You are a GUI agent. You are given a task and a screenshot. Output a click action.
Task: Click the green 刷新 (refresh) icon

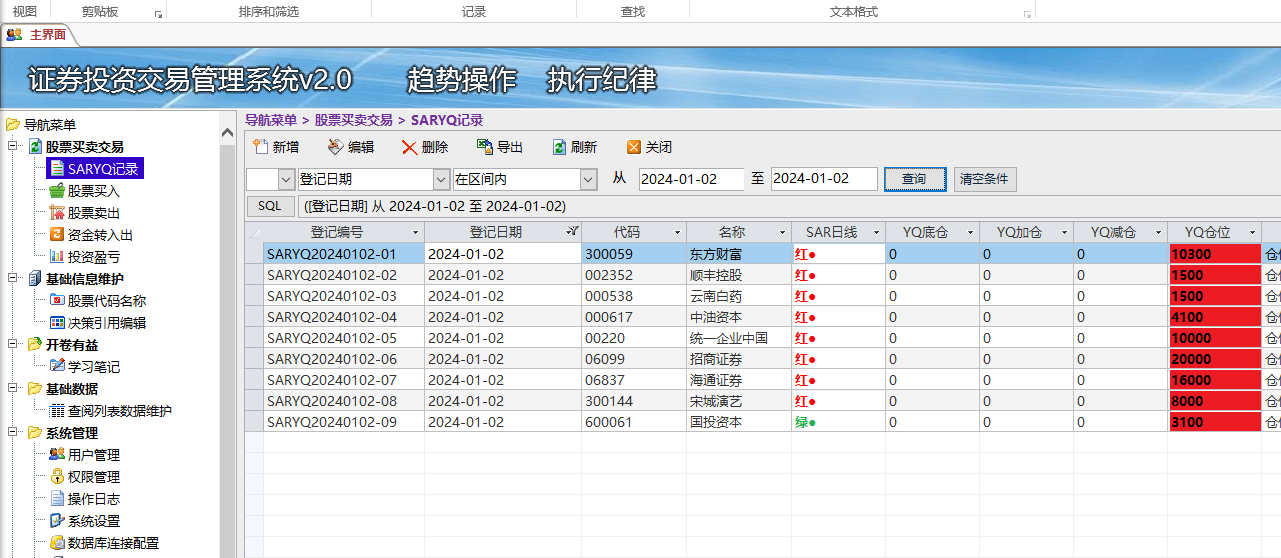pos(559,147)
